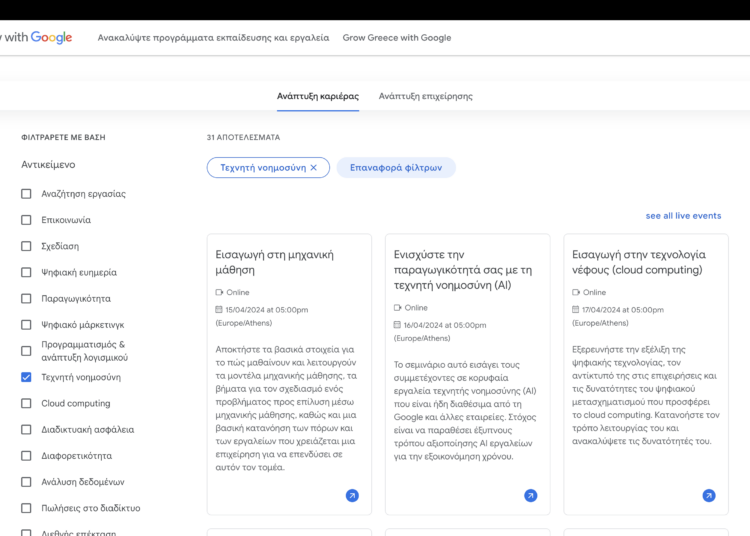This screenshot has height=536, width=750.
Task: Click video icon on machine learning card
Action: point(220,293)
